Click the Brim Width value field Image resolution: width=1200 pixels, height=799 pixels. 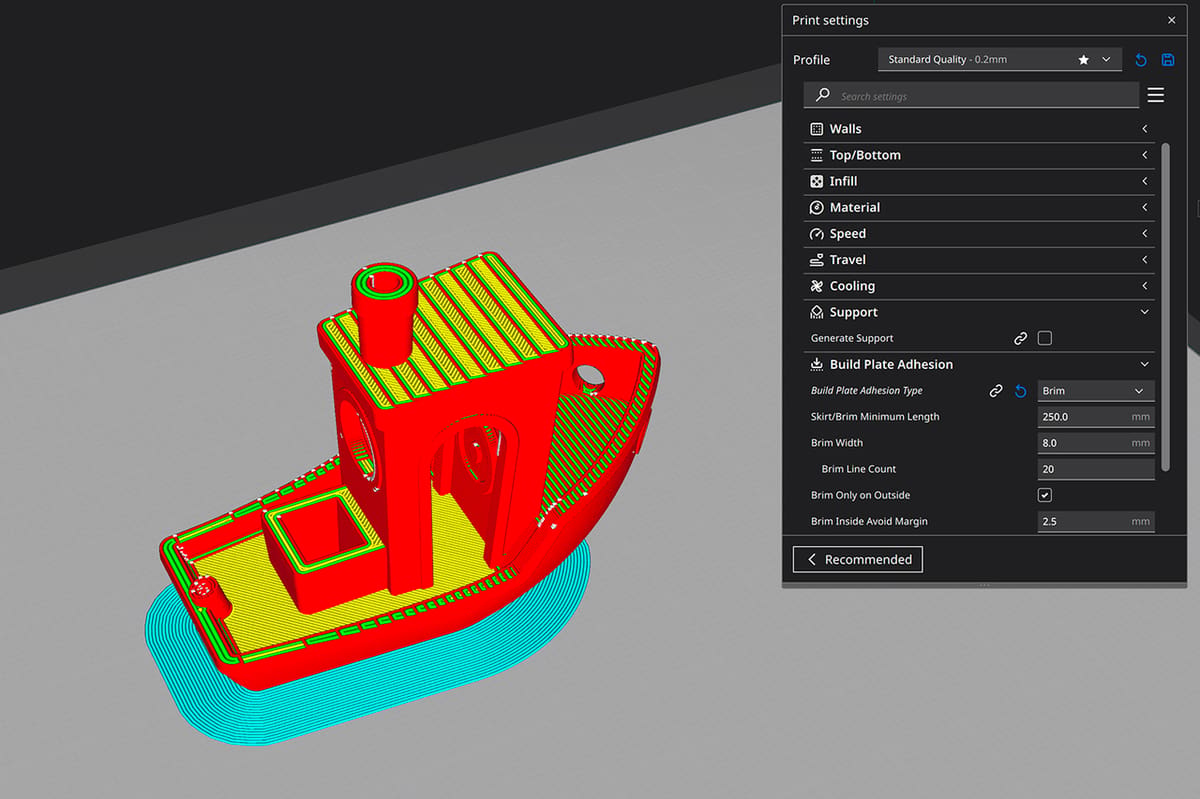pos(1096,443)
